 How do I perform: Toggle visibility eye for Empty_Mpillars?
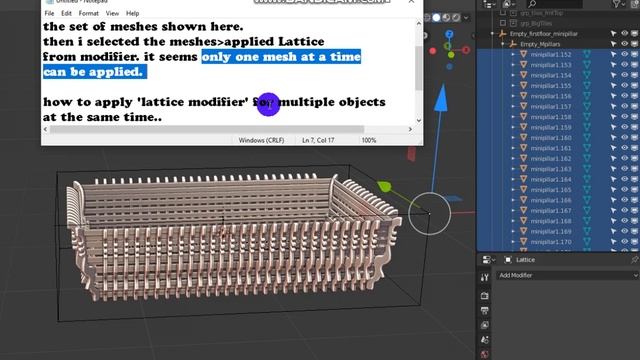[x=624, y=44]
